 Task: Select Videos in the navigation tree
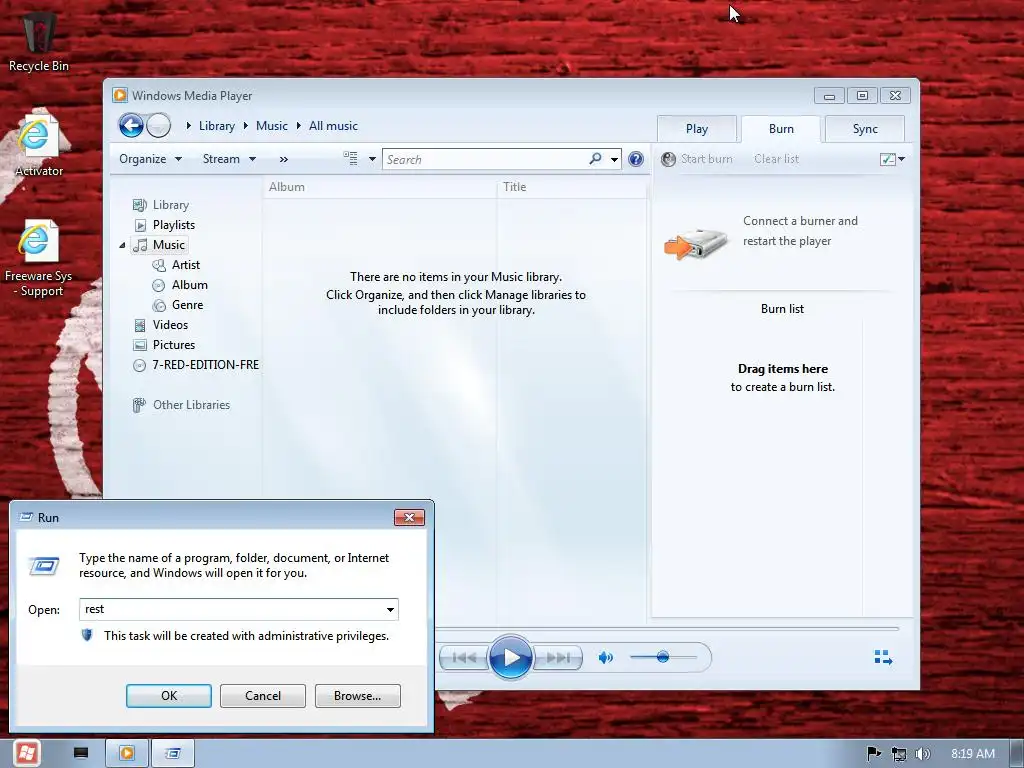coord(170,325)
